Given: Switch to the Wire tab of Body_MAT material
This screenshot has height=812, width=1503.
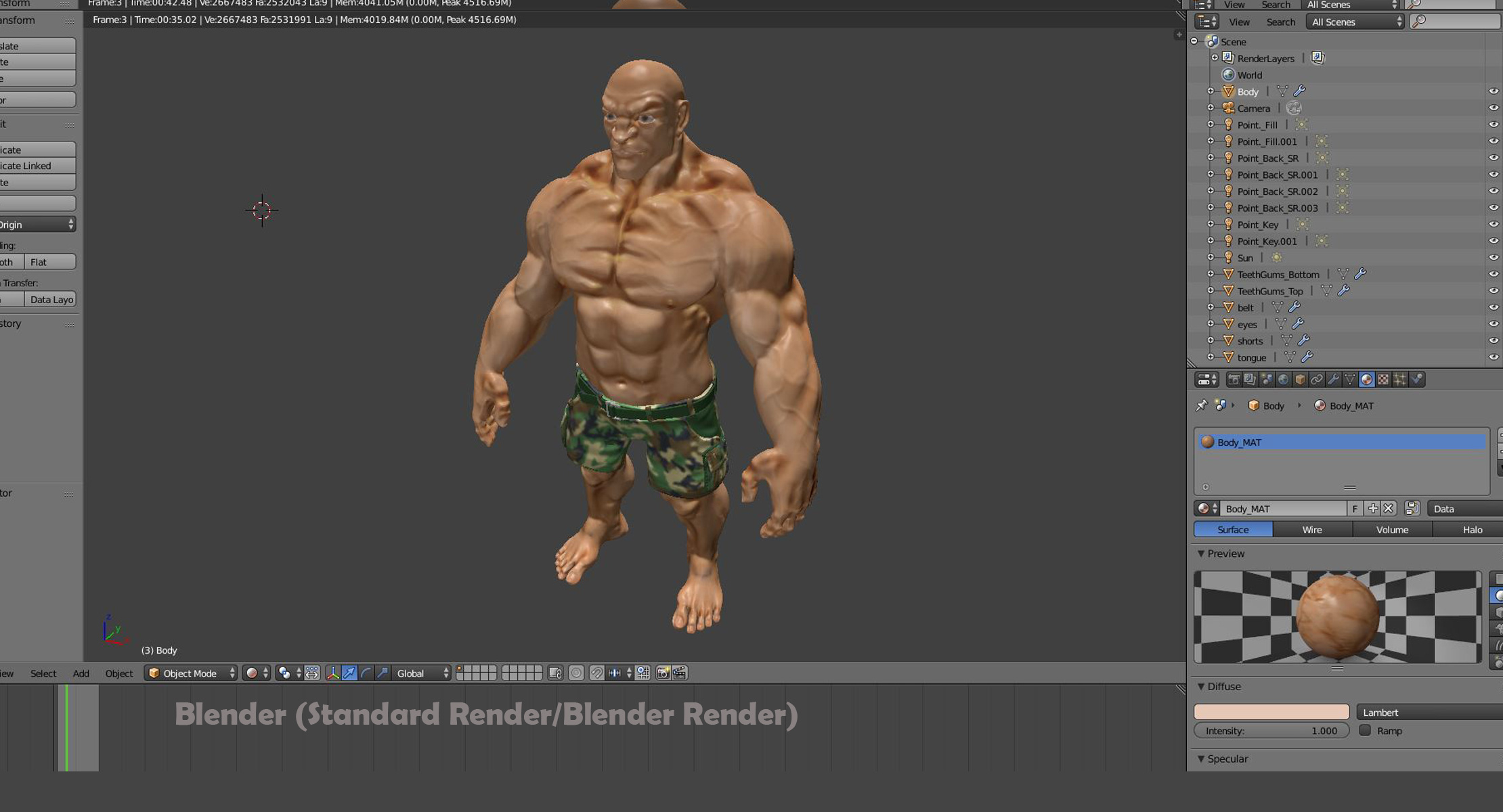Looking at the screenshot, I should (x=1311, y=529).
